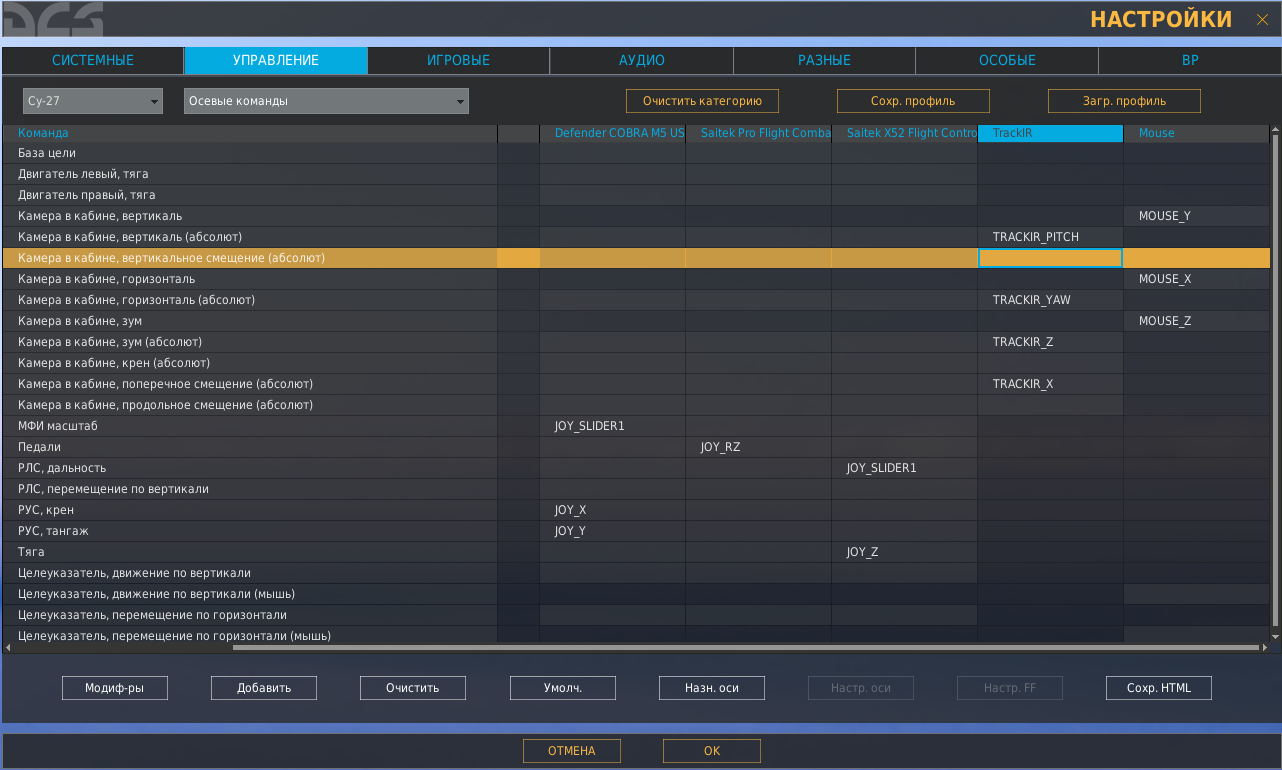Select the ВР tab
The height and width of the screenshot is (770, 1282).
pos(1190,60)
